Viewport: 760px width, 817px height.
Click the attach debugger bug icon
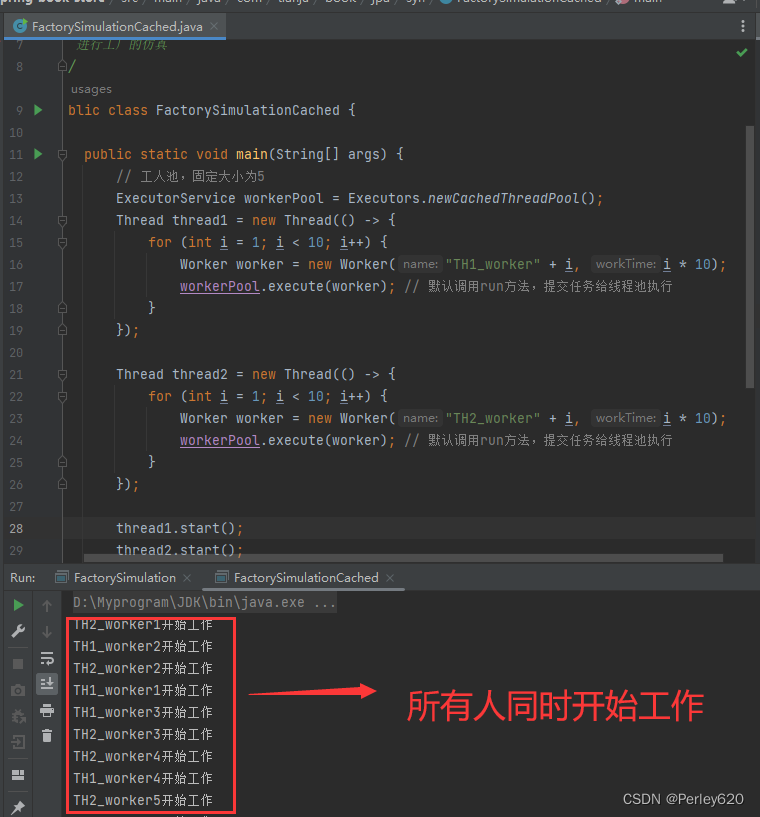[18, 716]
